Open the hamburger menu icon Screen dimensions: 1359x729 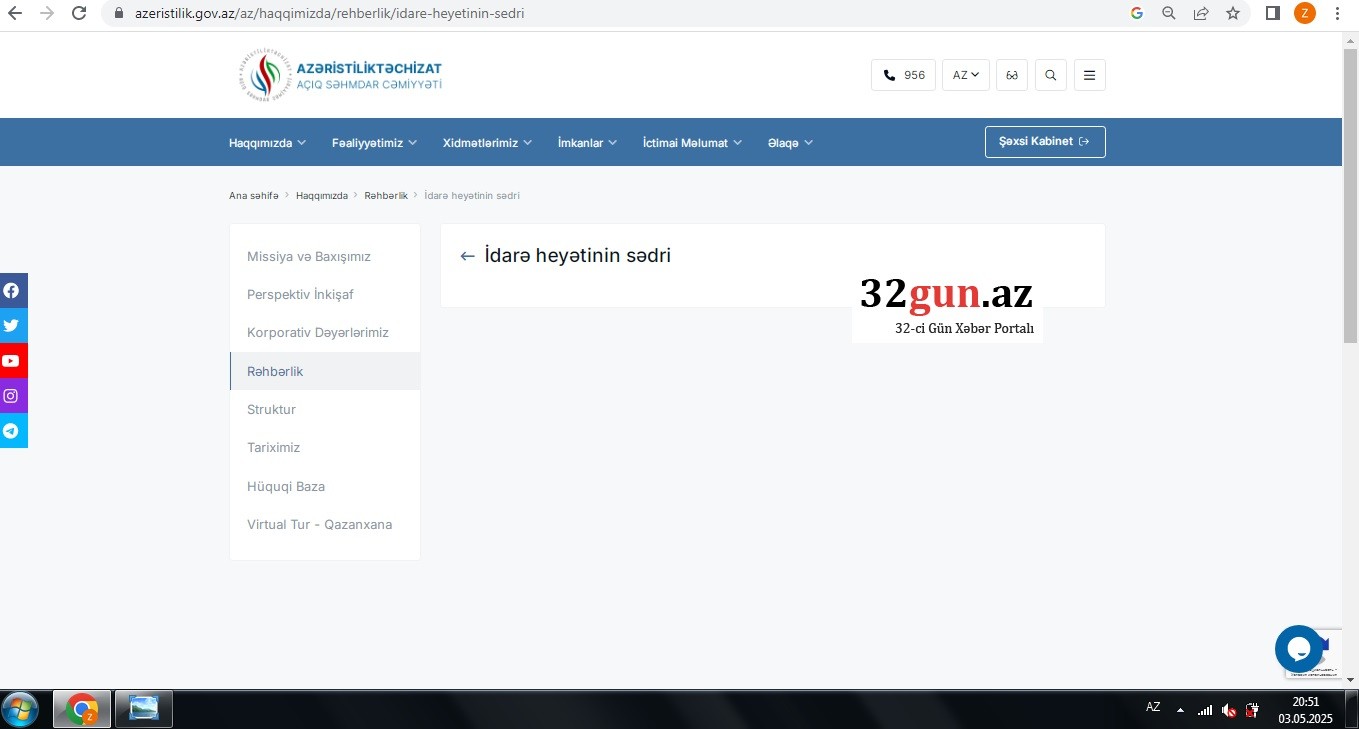pyautogui.click(x=1089, y=75)
